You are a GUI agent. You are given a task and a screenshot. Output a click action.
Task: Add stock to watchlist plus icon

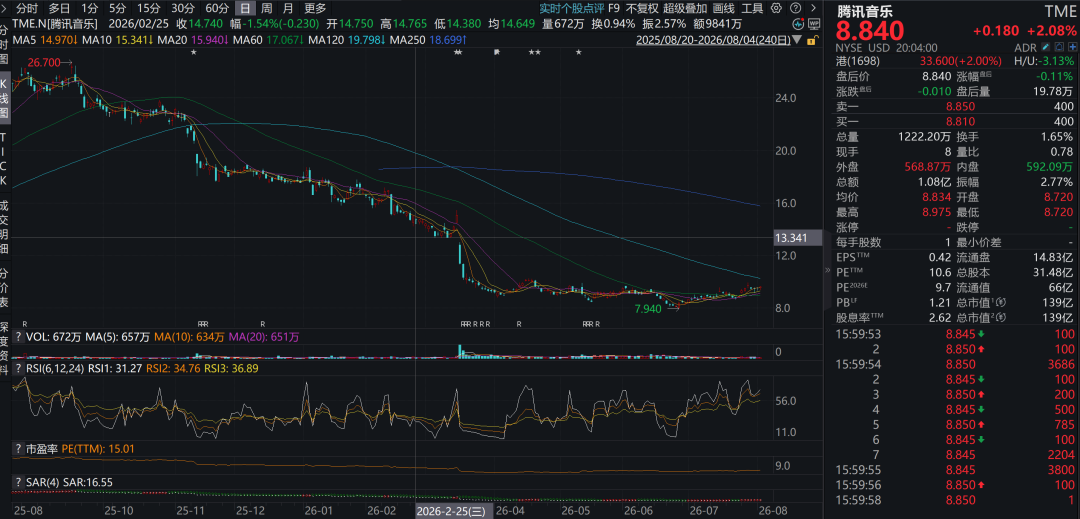pyautogui.click(x=1073, y=47)
